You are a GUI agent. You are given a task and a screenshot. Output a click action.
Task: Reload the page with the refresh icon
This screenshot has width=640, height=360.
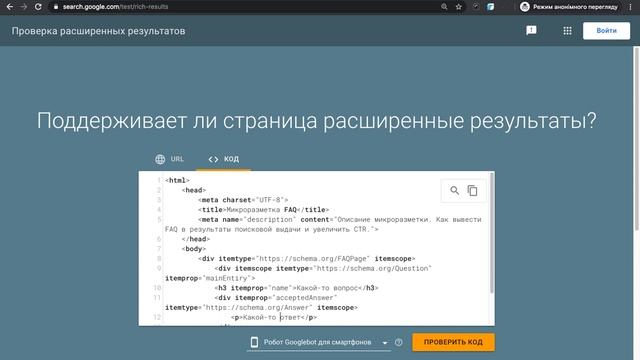tap(38, 7)
